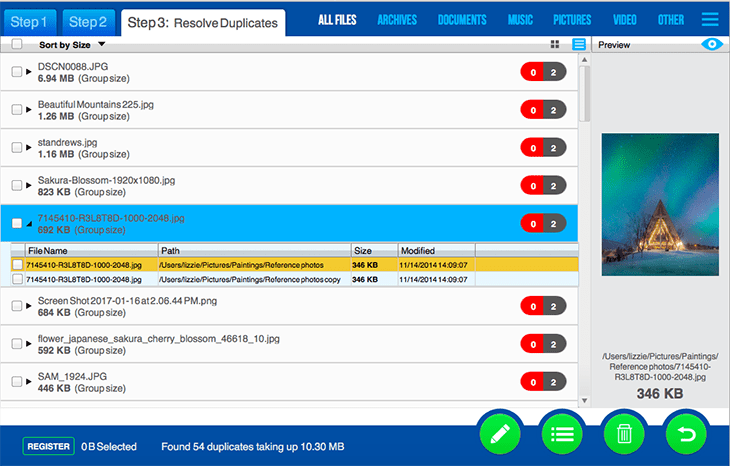This screenshot has height=466, width=730.
Task: Show ALL FILES category
Action: tap(338, 20)
